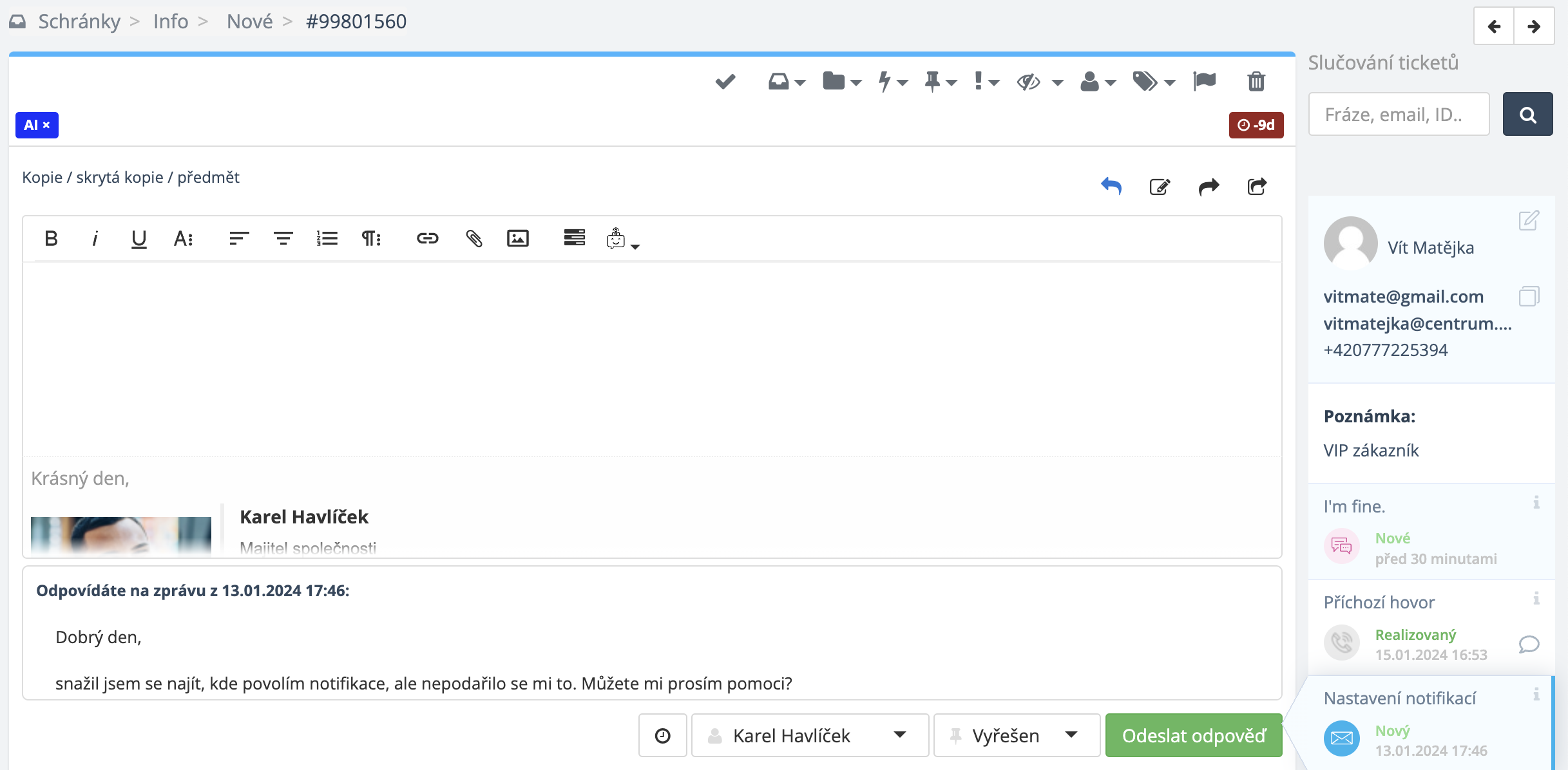The height and width of the screenshot is (770, 1568).
Task: Toggle bold formatting
Action: pyautogui.click(x=51, y=239)
